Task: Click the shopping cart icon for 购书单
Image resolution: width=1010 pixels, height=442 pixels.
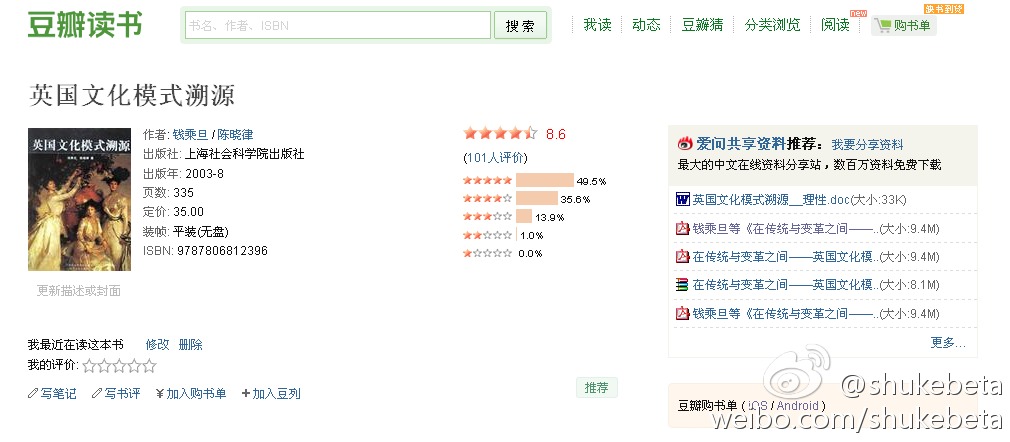Action: pyautogui.click(x=883, y=25)
